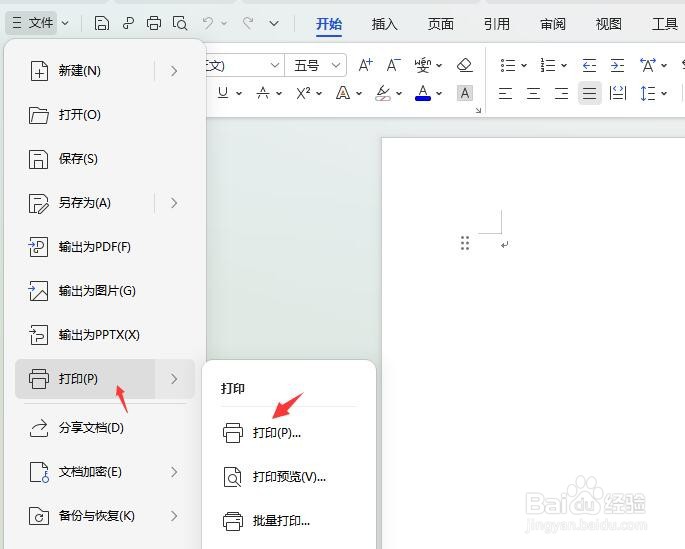The height and width of the screenshot is (549, 685).
Task: Switch to 插入 ribbon tab
Action: (384, 24)
